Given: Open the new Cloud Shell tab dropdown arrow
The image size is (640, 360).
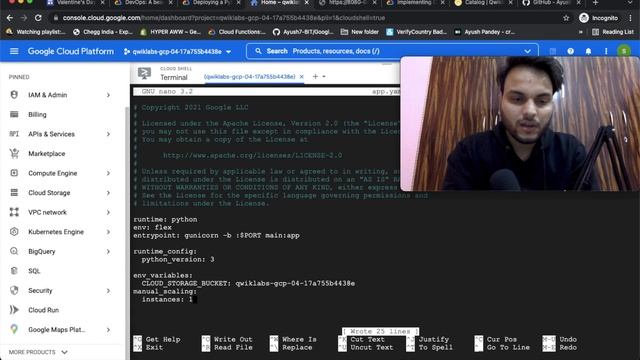Looking at the screenshot, I should click(x=324, y=76).
